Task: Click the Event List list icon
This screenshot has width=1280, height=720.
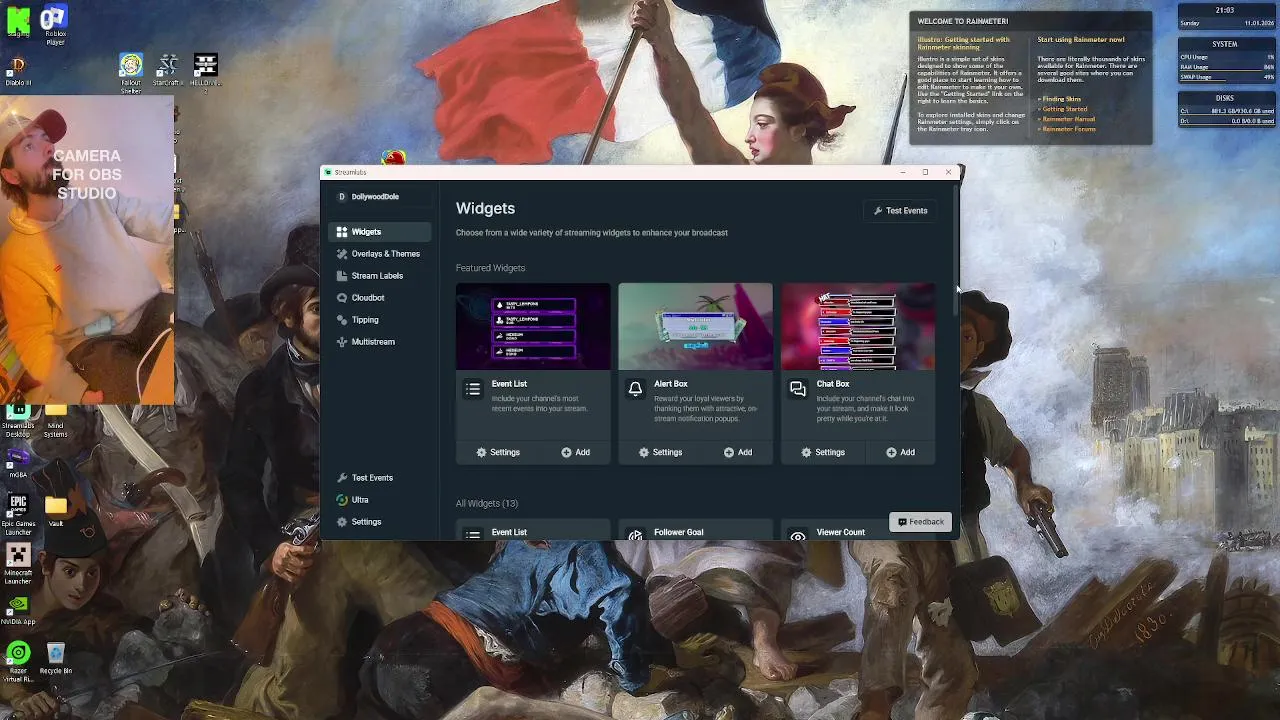Action: point(473,389)
